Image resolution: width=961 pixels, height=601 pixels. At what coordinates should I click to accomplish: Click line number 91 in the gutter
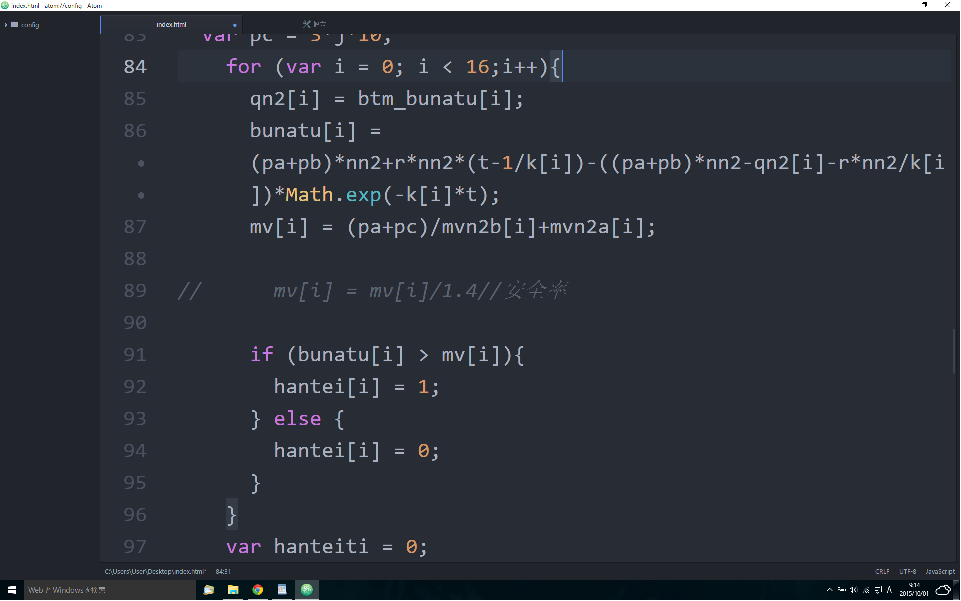click(134, 355)
